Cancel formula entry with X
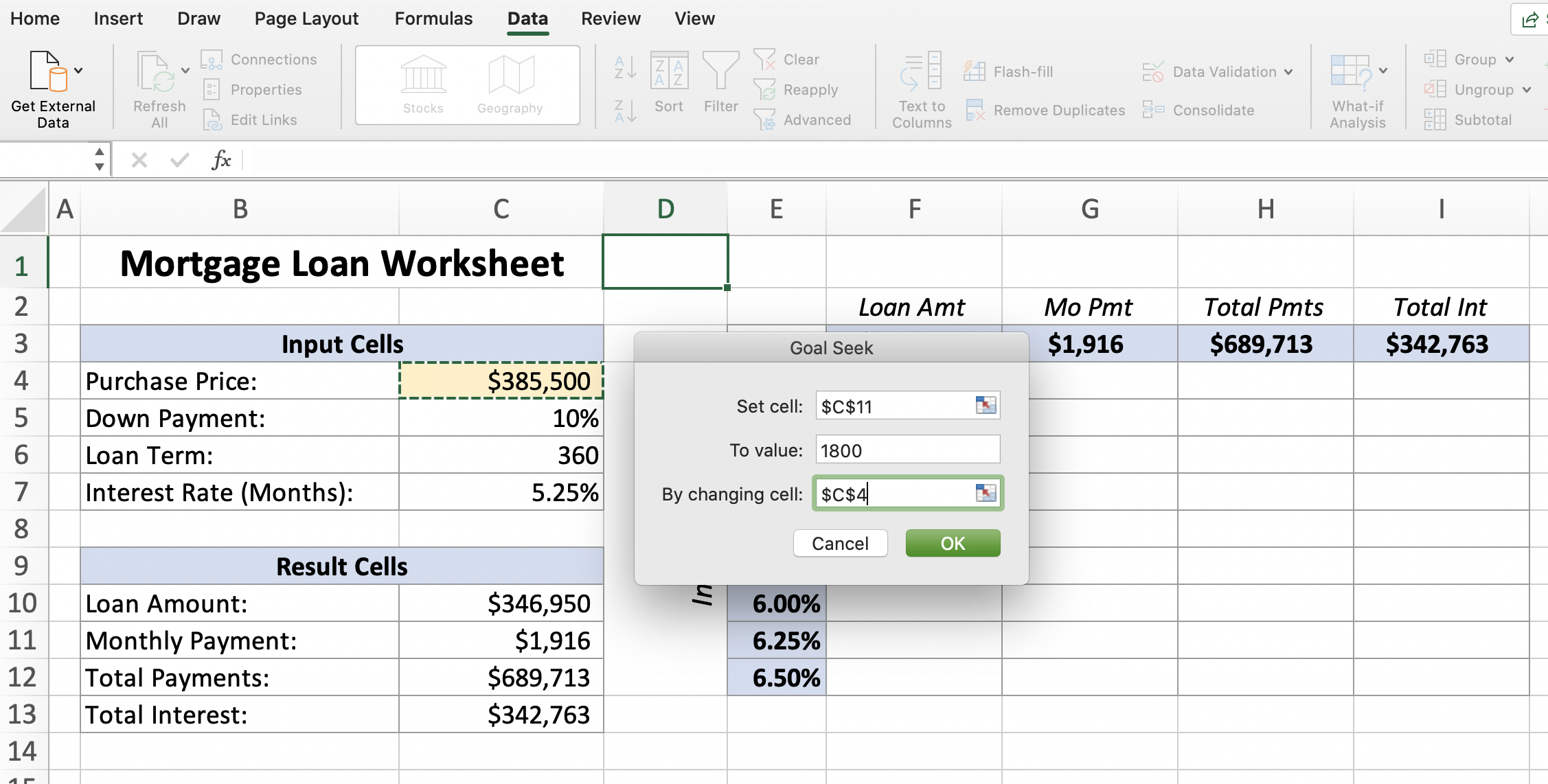 139,160
